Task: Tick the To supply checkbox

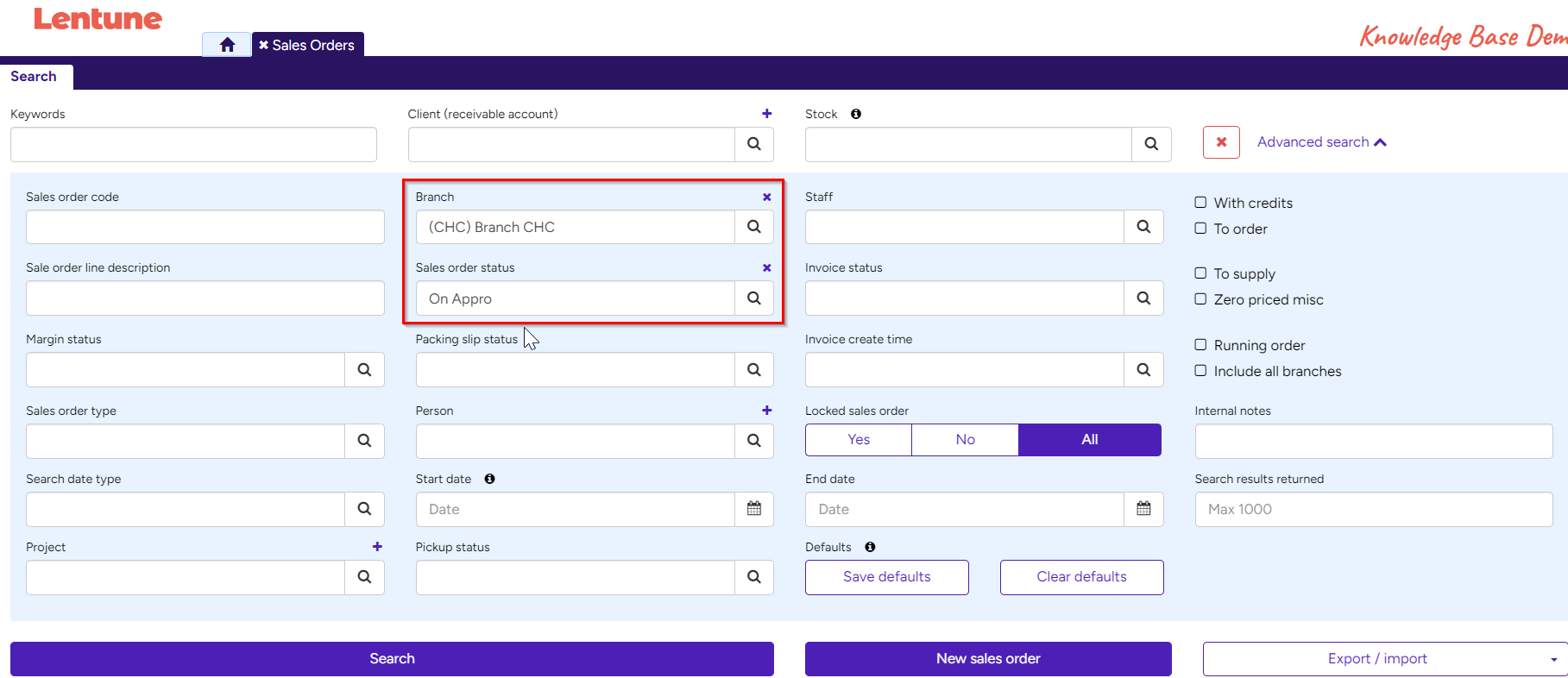Action: pyautogui.click(x=1200, y=273)
